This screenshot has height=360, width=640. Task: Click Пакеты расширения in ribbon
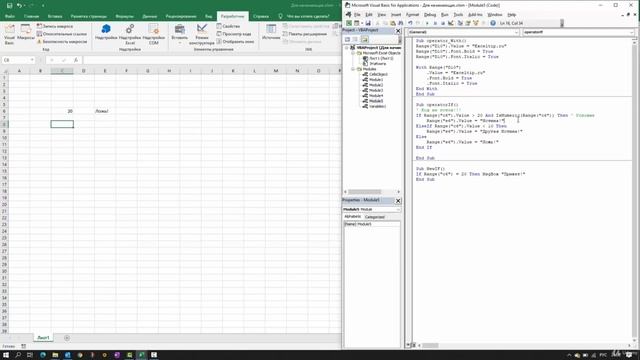(305, 34)
